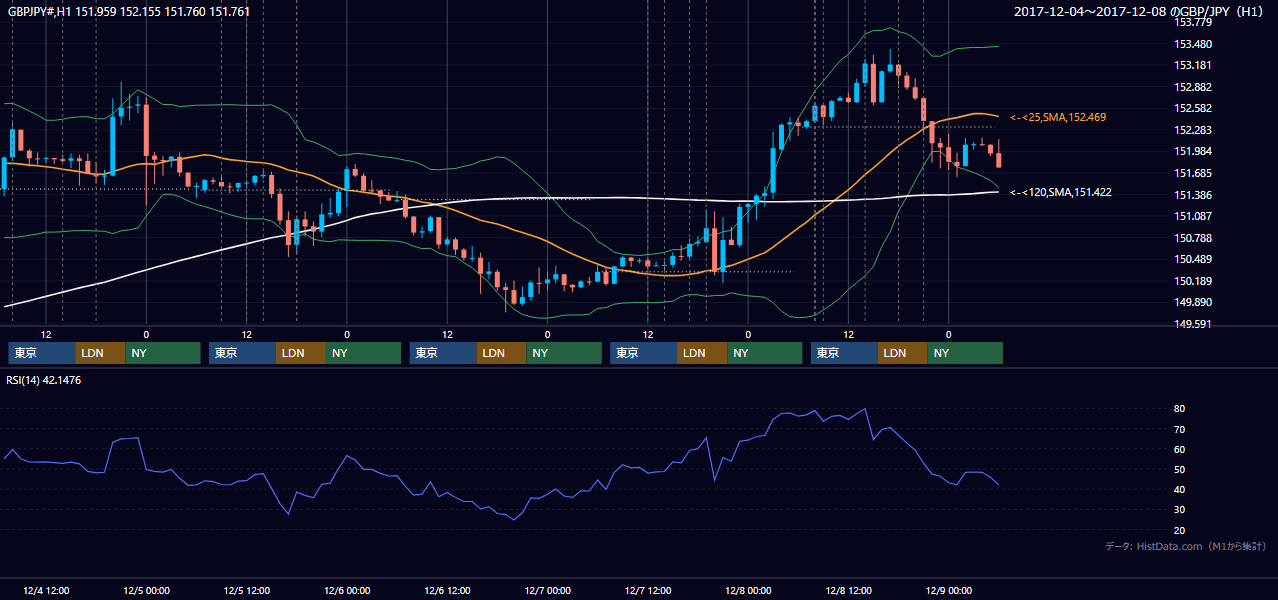Screen dimensions: 1278x600
Task: Click the 2017-12-04～2017-12-08 date range heading
Action: coord(1139,12)
